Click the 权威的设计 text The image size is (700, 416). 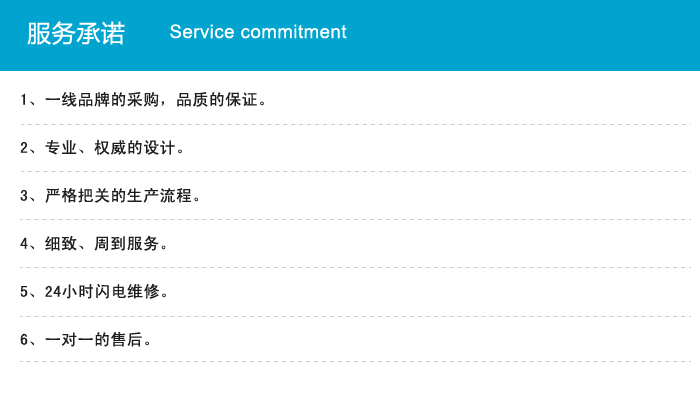pyautogui.click(x=135, y=148)
